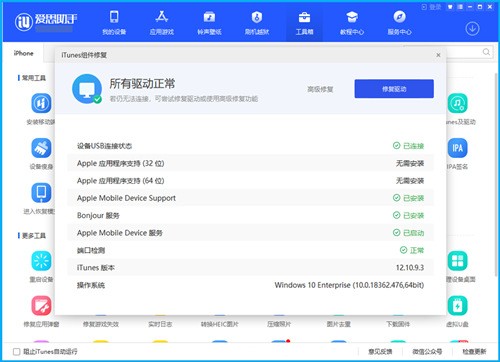Click 修复游戏失效 tool label
The image size is (500, 362).
tap(101, 324)
